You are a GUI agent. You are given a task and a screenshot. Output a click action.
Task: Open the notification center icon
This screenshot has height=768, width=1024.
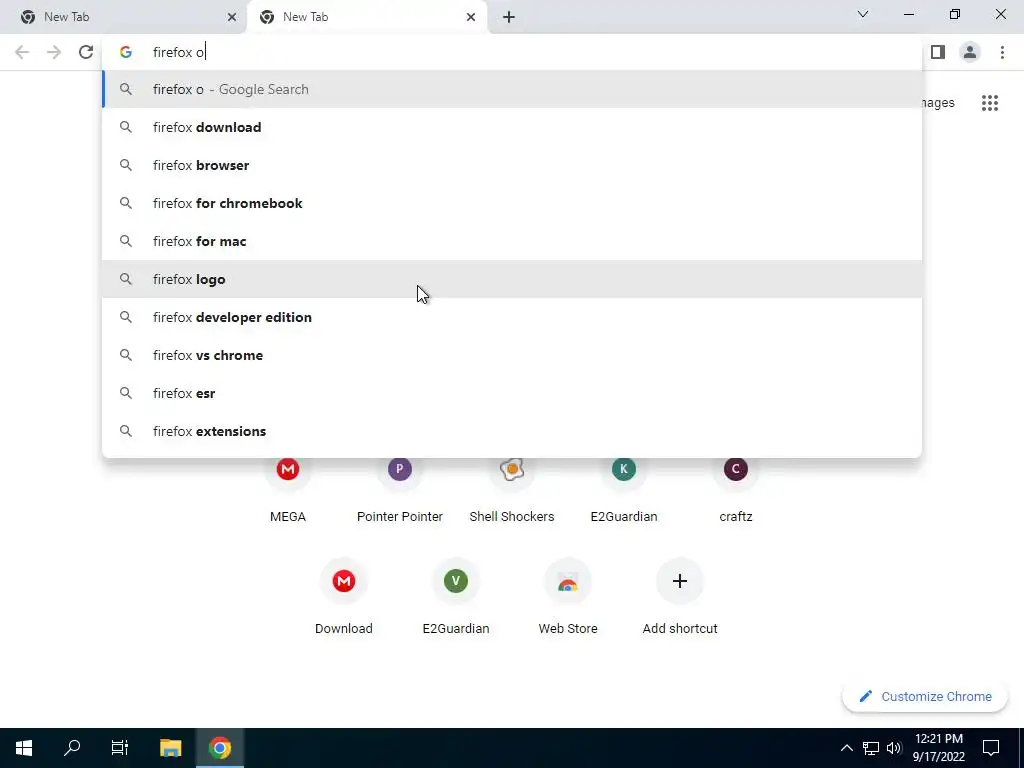coord(991,748)
